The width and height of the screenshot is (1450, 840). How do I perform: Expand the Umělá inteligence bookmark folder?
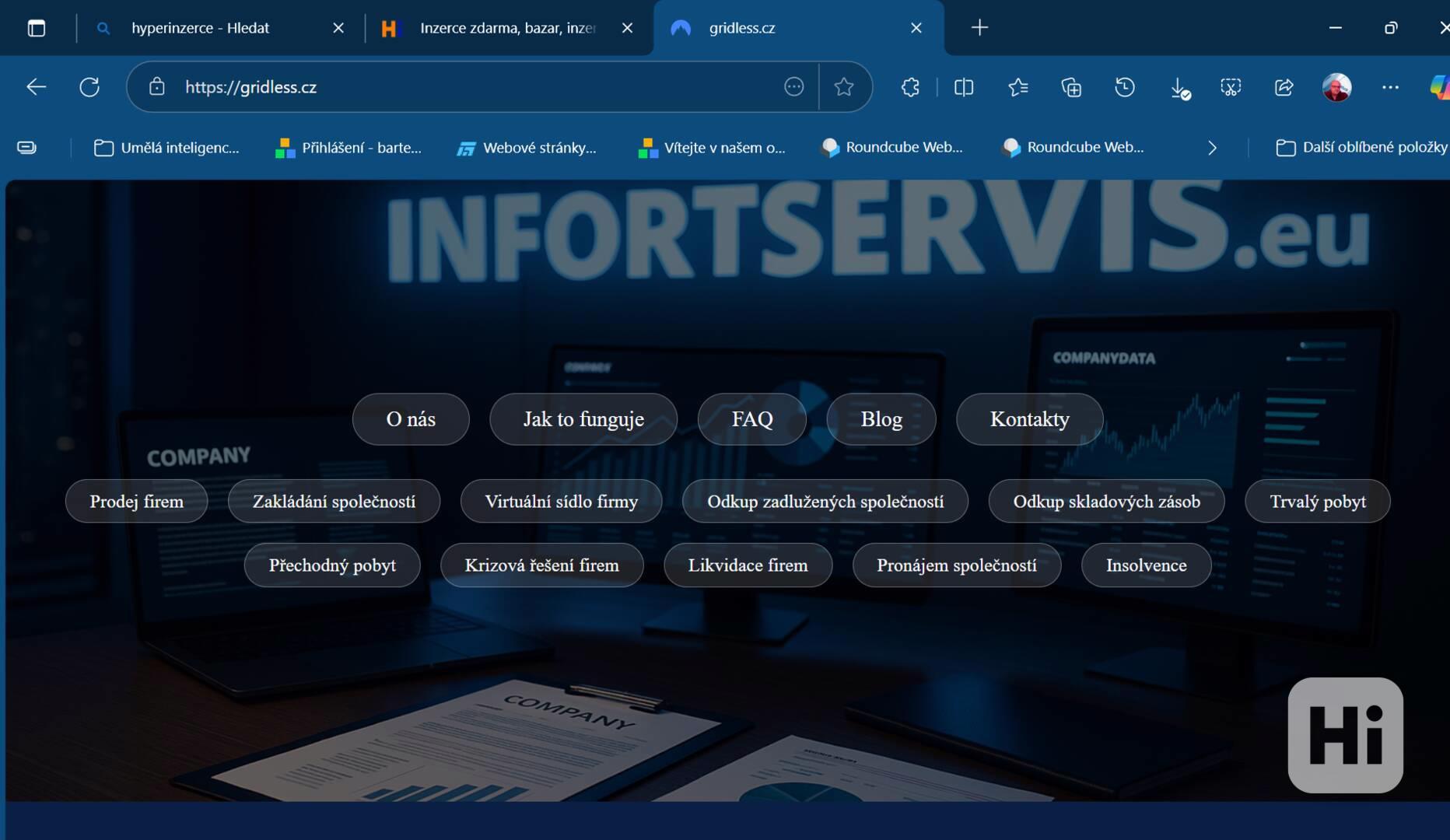pos(166,148)
